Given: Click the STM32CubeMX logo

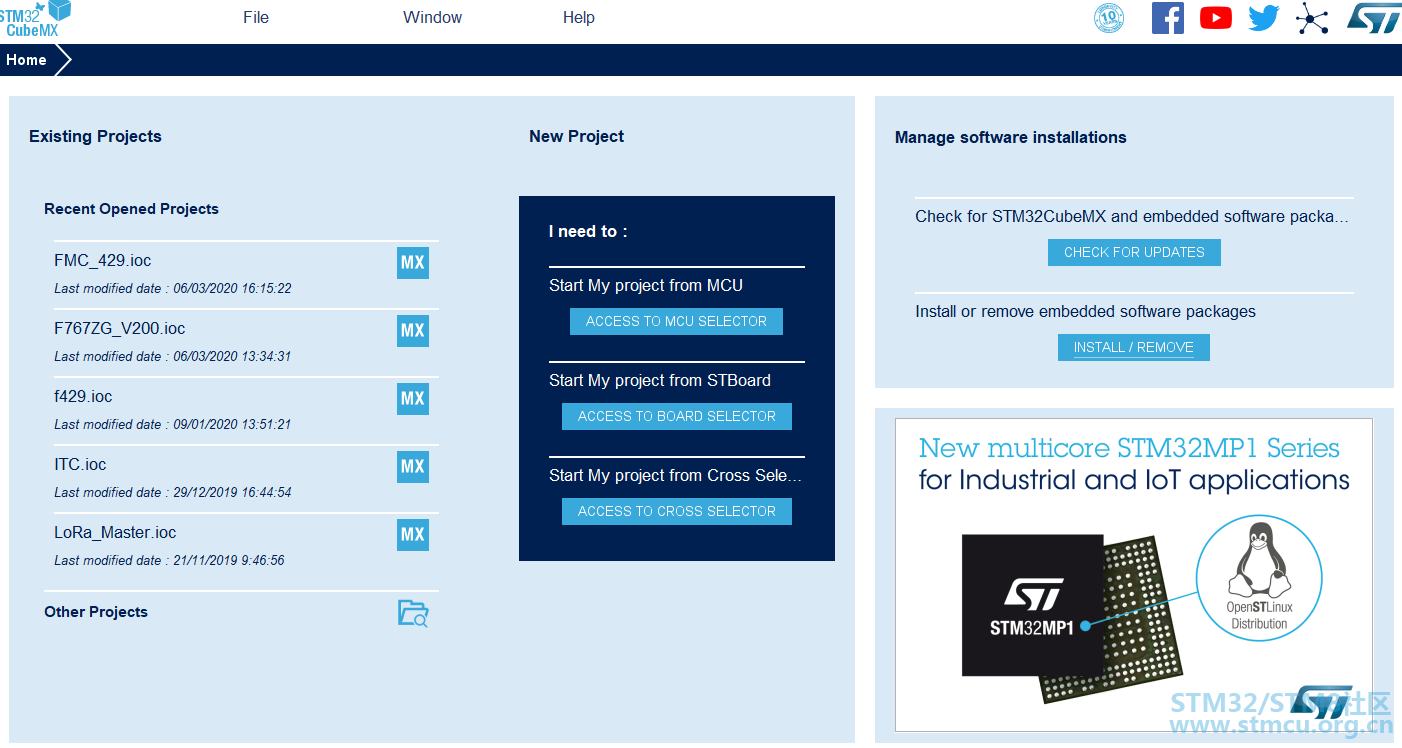Looking at the screenshot, I should click(36, 19).
